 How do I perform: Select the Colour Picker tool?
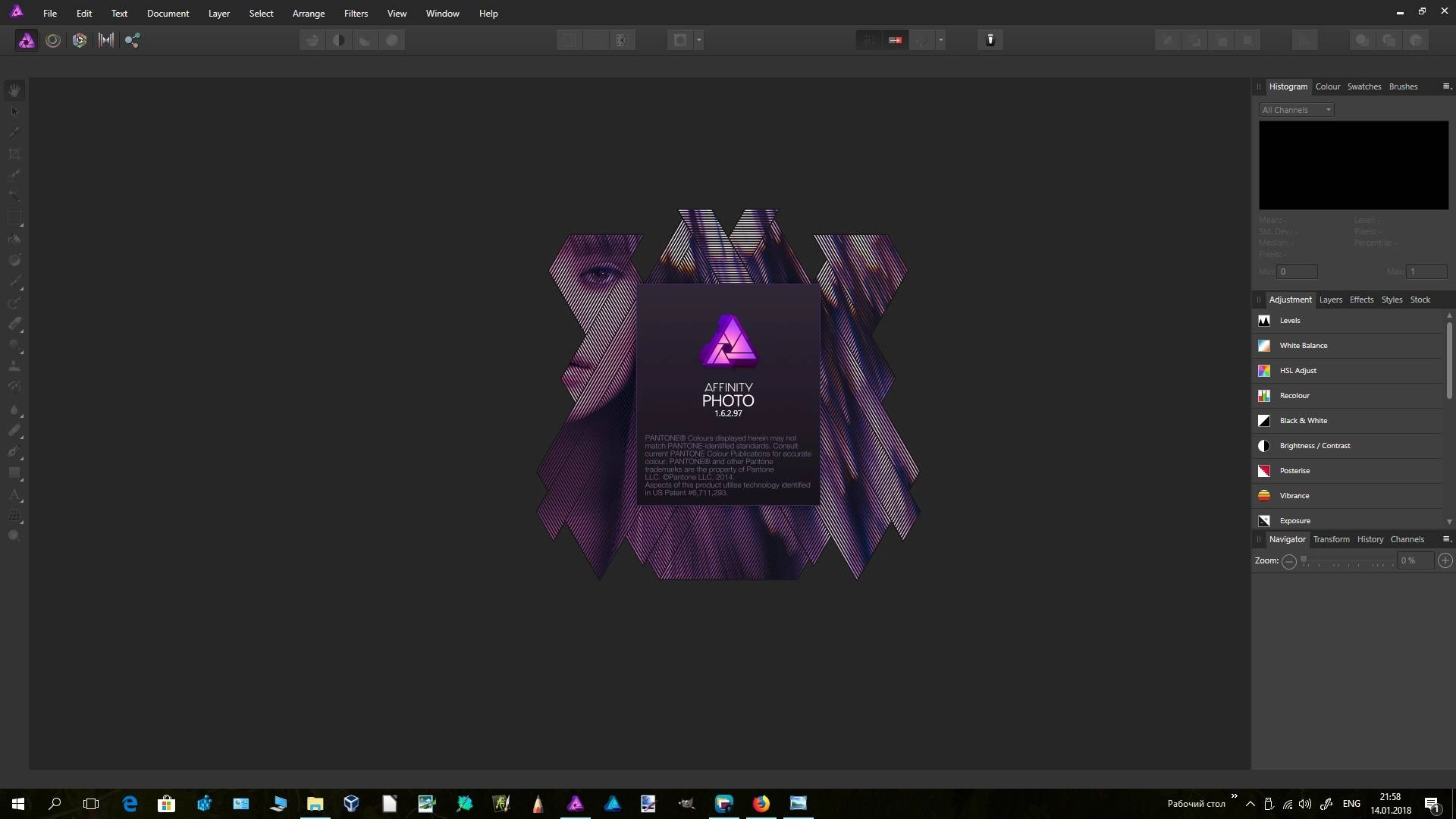14,133
